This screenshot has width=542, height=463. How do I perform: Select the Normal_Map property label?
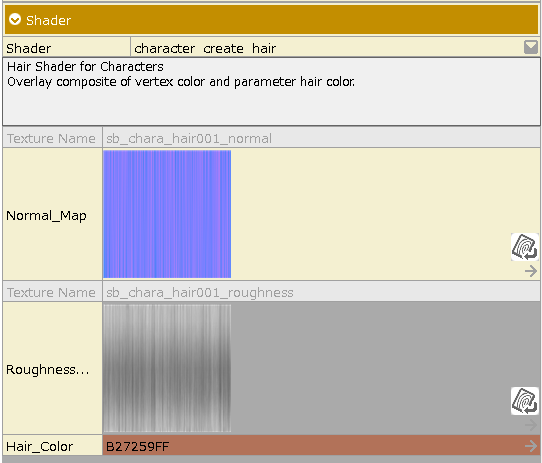pyautogui.click(x=46, y=216)
